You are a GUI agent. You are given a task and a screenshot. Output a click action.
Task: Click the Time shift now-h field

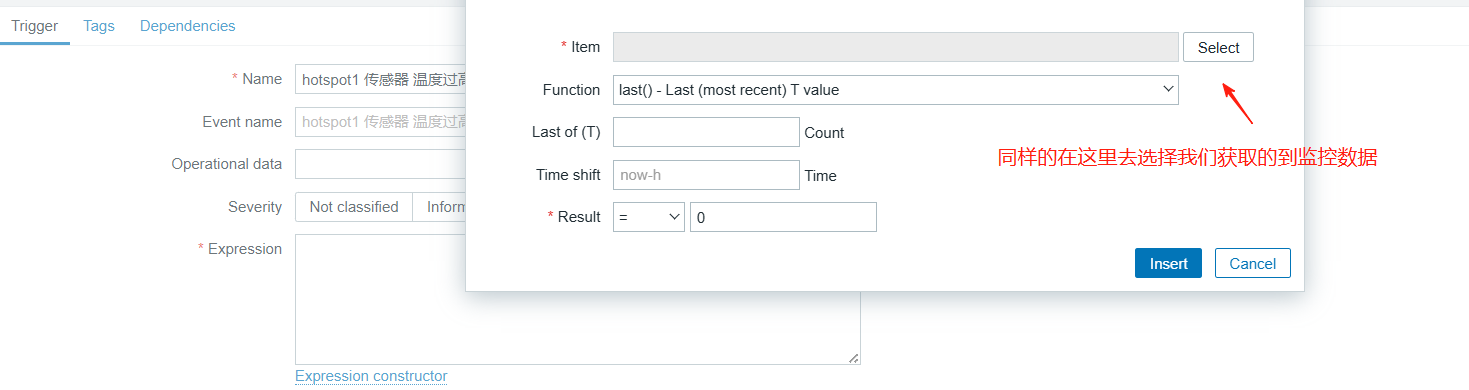[706, 175]
